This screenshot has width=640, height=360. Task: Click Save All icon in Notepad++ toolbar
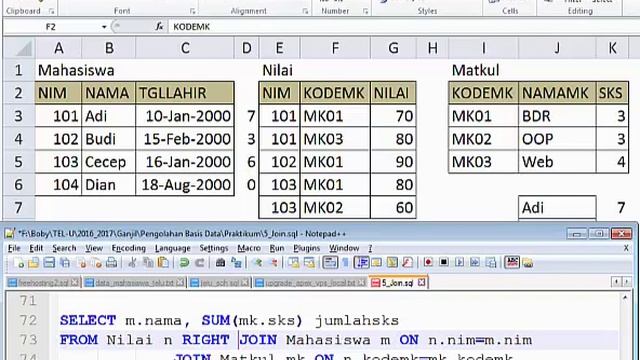65,262
